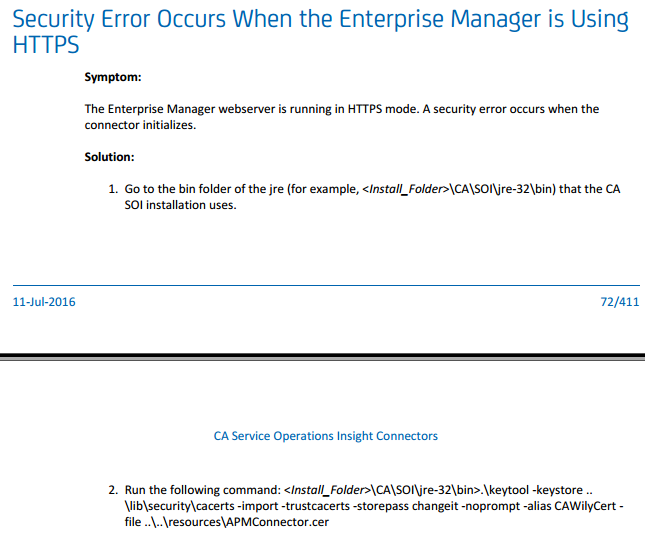This screenshot has height=538, width=645.
Task: Select the bold "Symptom:" label
Action: (113, 77)
